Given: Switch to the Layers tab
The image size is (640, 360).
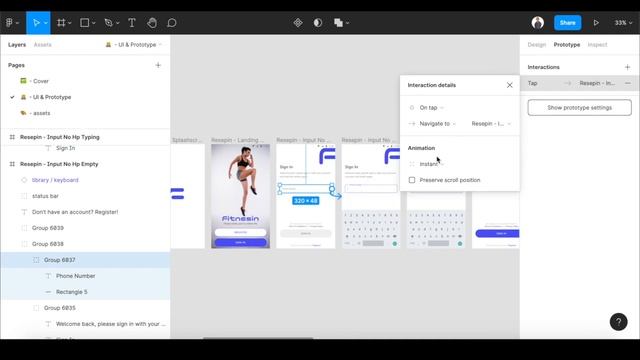Looking at the screenshot, I should click(17, 44).
